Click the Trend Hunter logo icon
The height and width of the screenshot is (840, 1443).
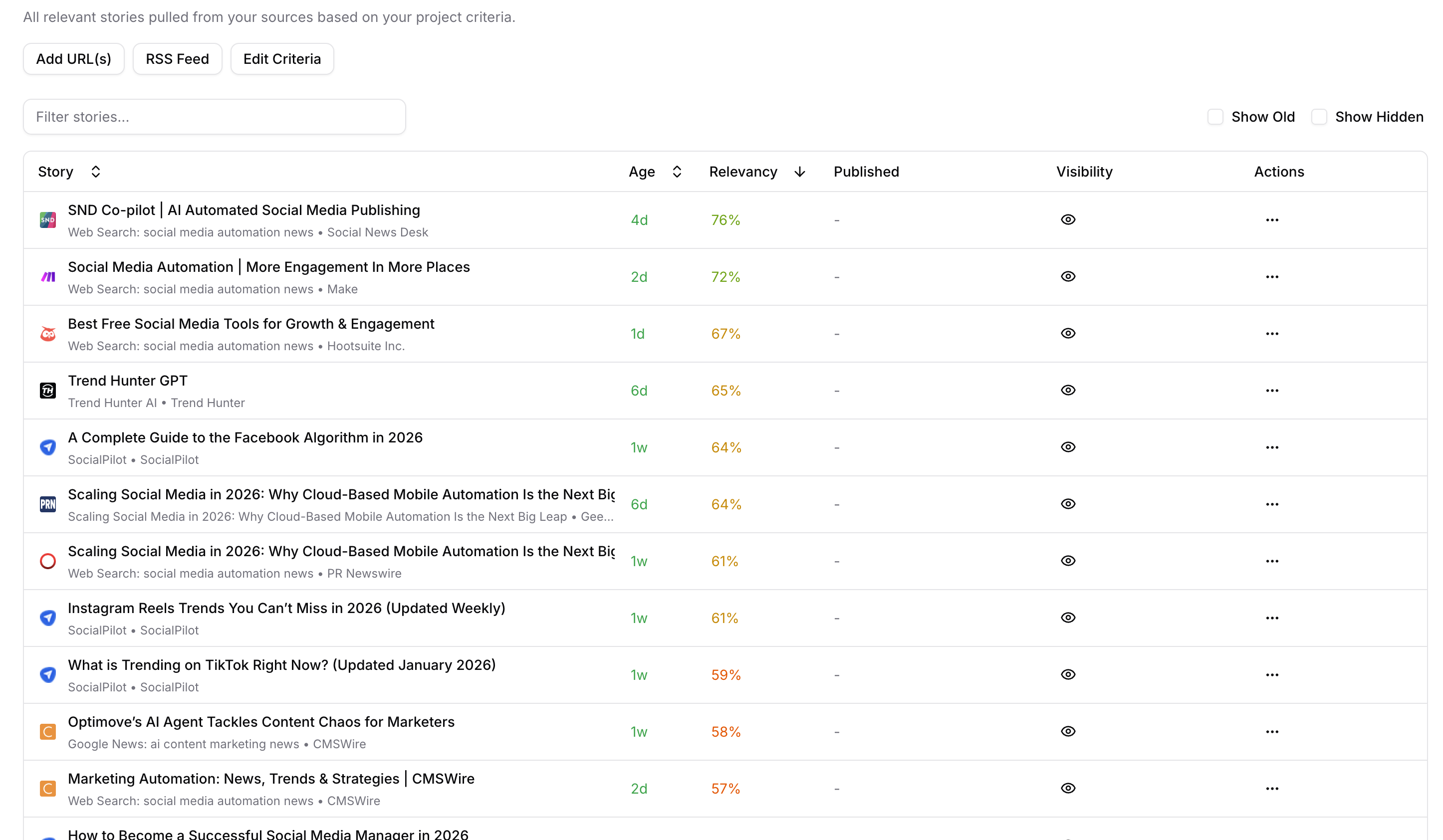tap(48, 391)
